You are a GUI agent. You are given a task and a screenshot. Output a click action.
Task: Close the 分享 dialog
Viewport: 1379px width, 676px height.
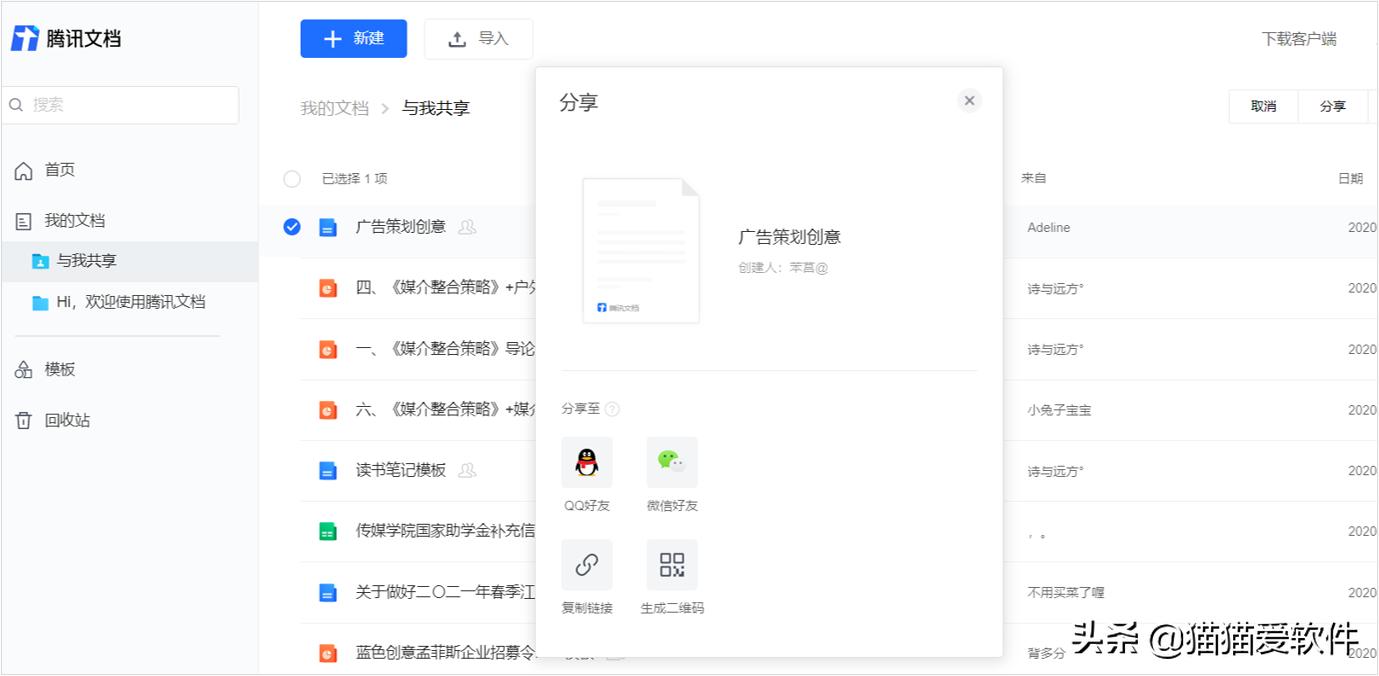point(968,100)
